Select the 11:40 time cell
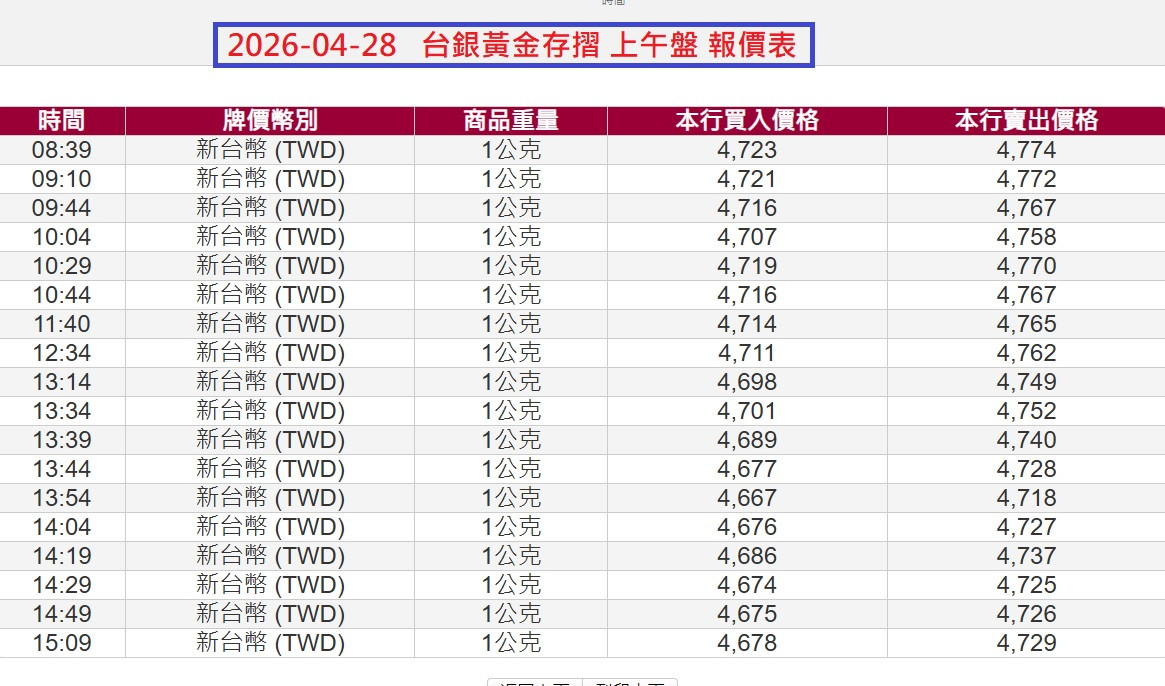Viewport: 1165px width, 686px height. tap(62, 324)
